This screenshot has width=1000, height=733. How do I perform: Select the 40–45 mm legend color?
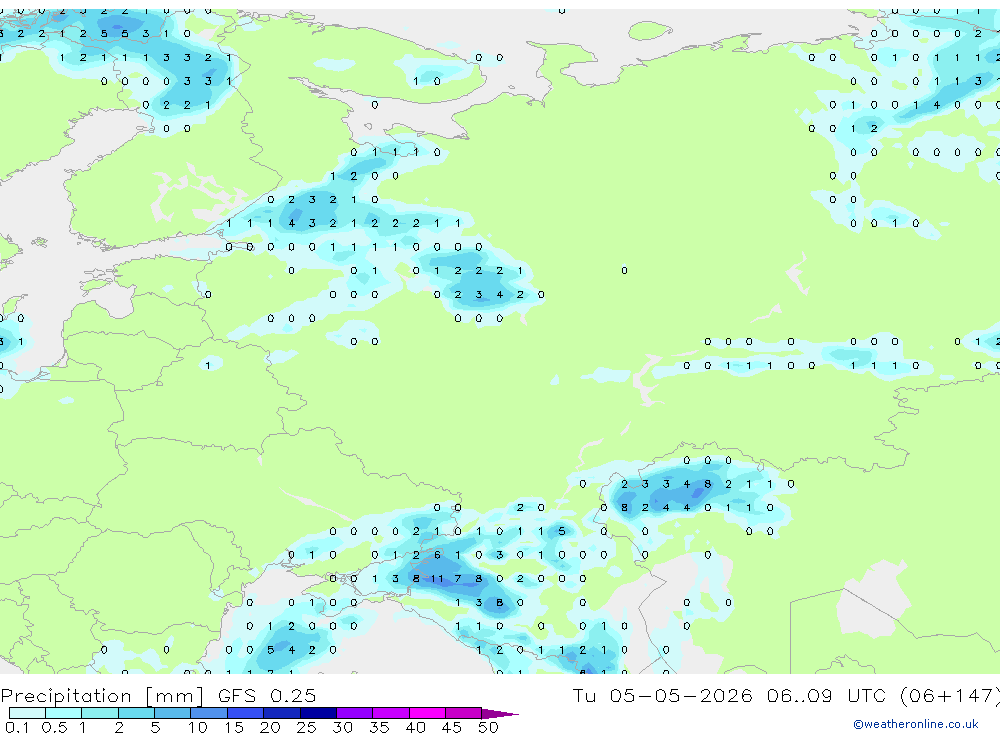[427, 713]
